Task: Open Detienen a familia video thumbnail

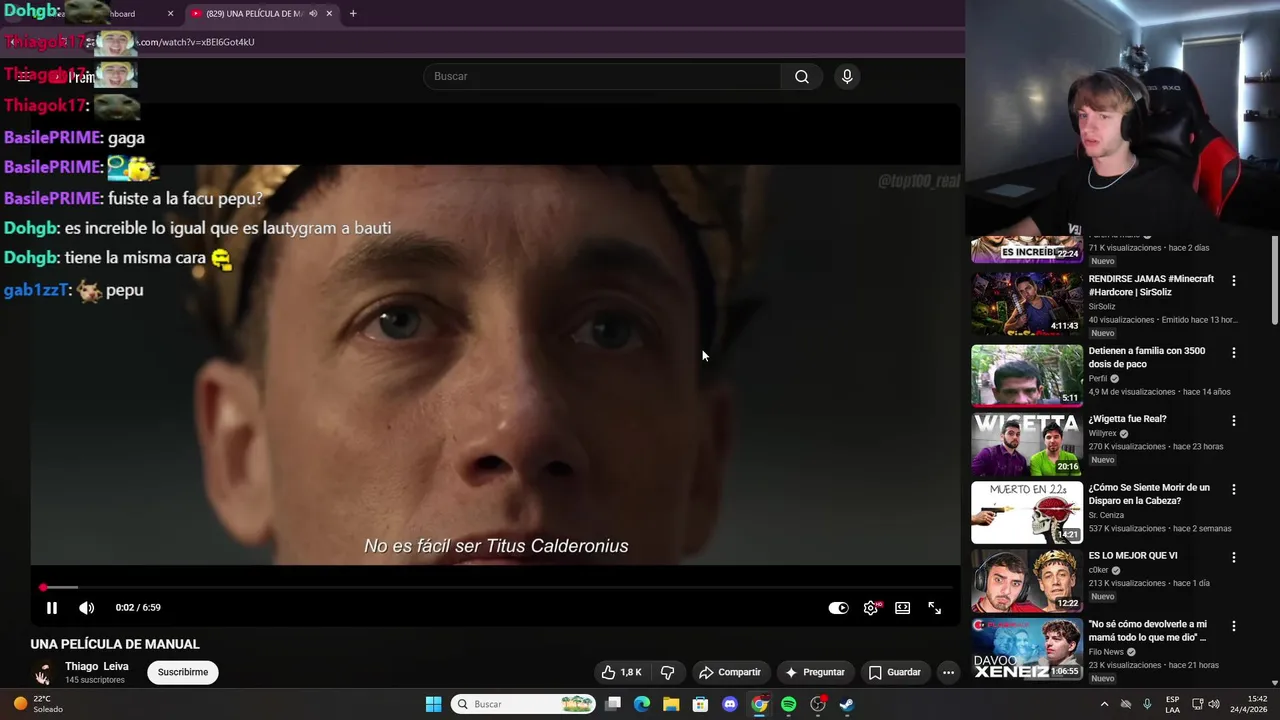Action: pos(1027,375)
